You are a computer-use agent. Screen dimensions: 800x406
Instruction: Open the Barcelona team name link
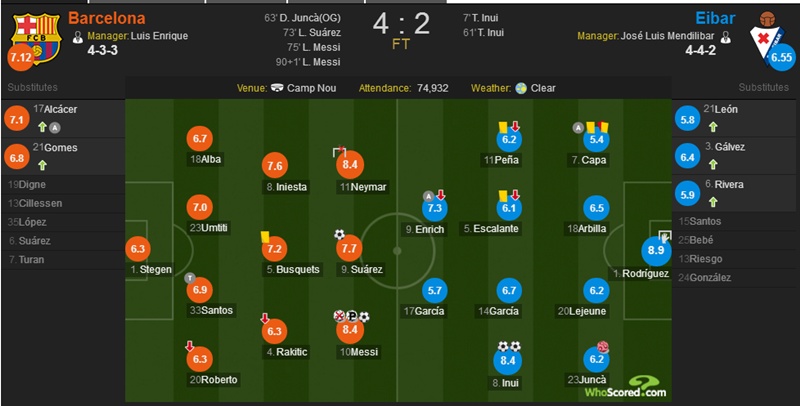point(107,18)
